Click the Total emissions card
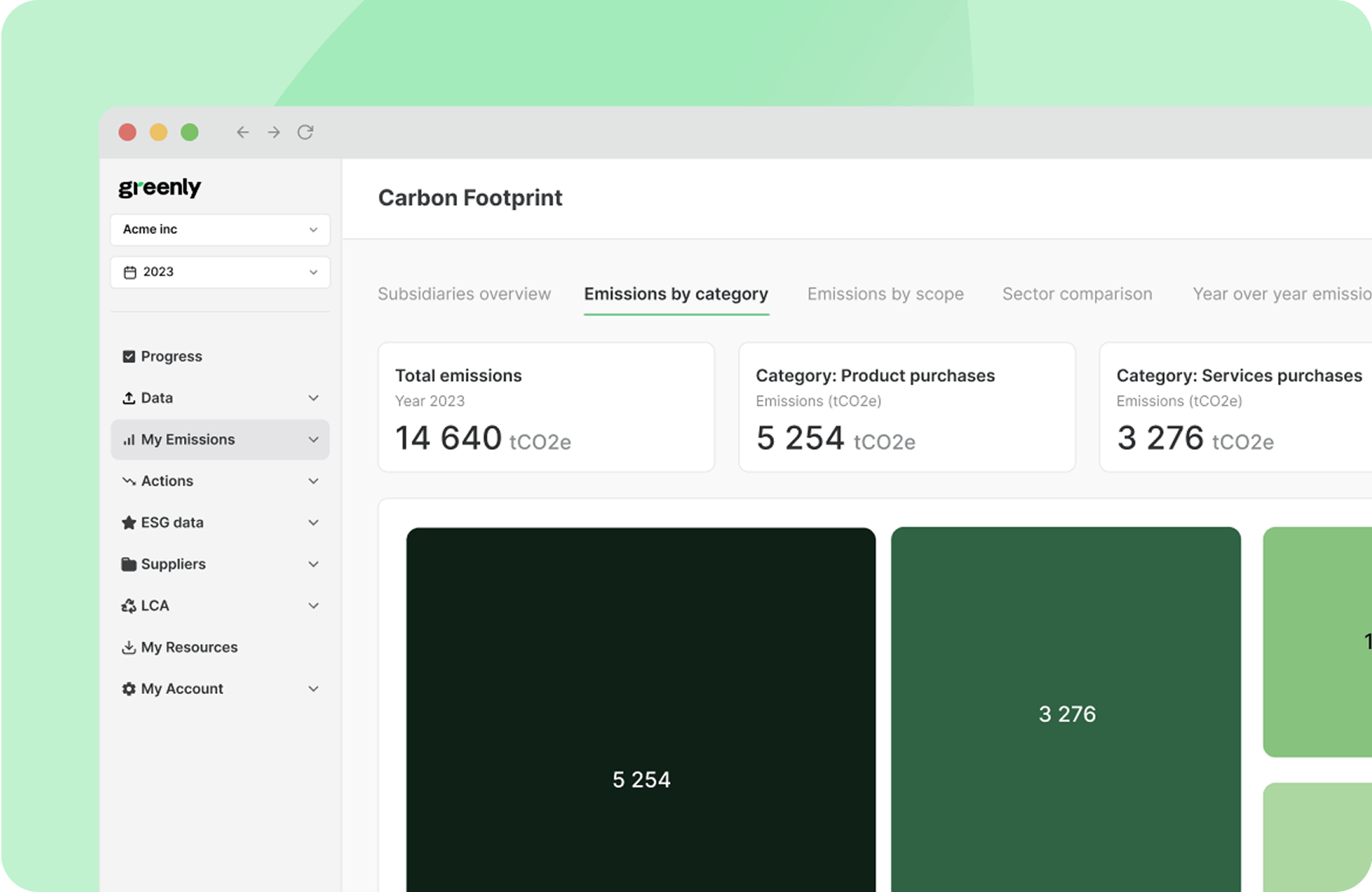The image size is (1372, 892). coord(546,407)
